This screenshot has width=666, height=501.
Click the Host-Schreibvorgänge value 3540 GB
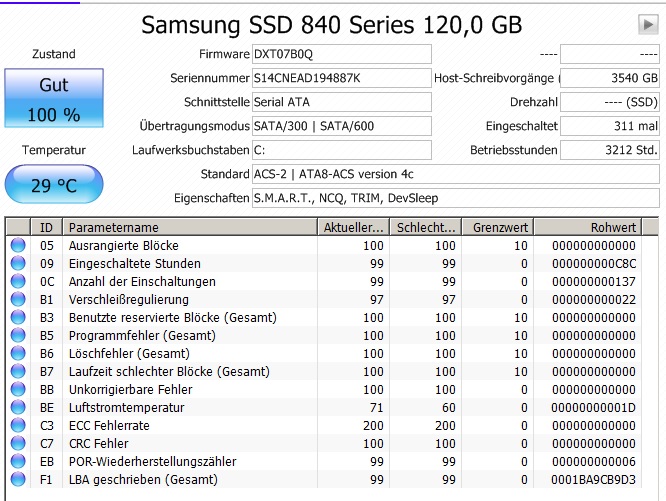610,78
